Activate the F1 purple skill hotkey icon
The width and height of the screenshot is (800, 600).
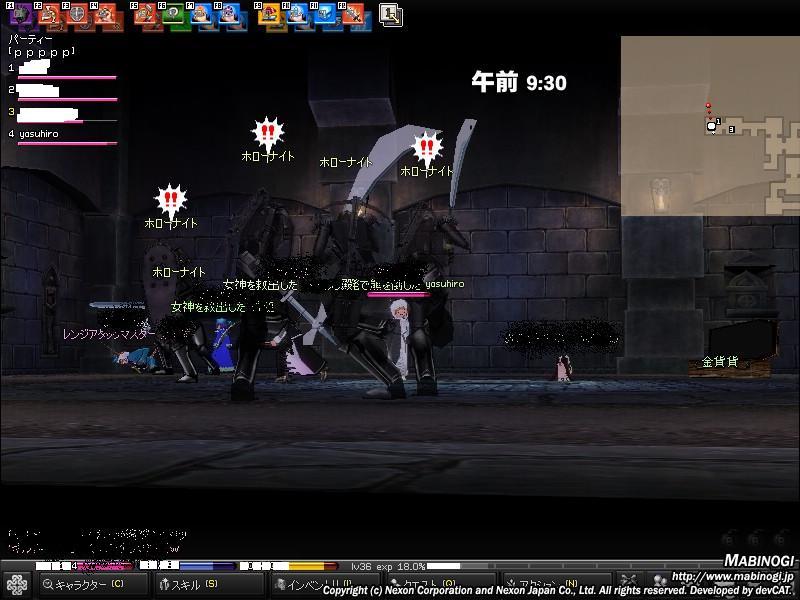(x=21, y=14)
